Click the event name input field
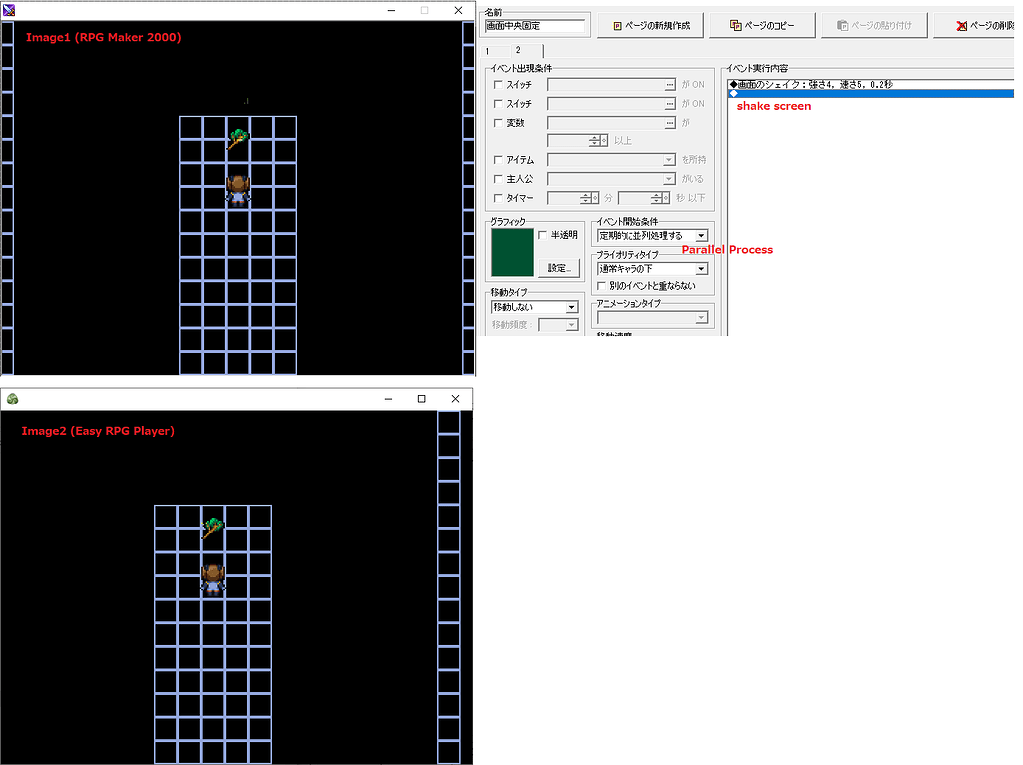This screenshot has height=765, width=1023. pyautogui.click(x=533, y=26)
